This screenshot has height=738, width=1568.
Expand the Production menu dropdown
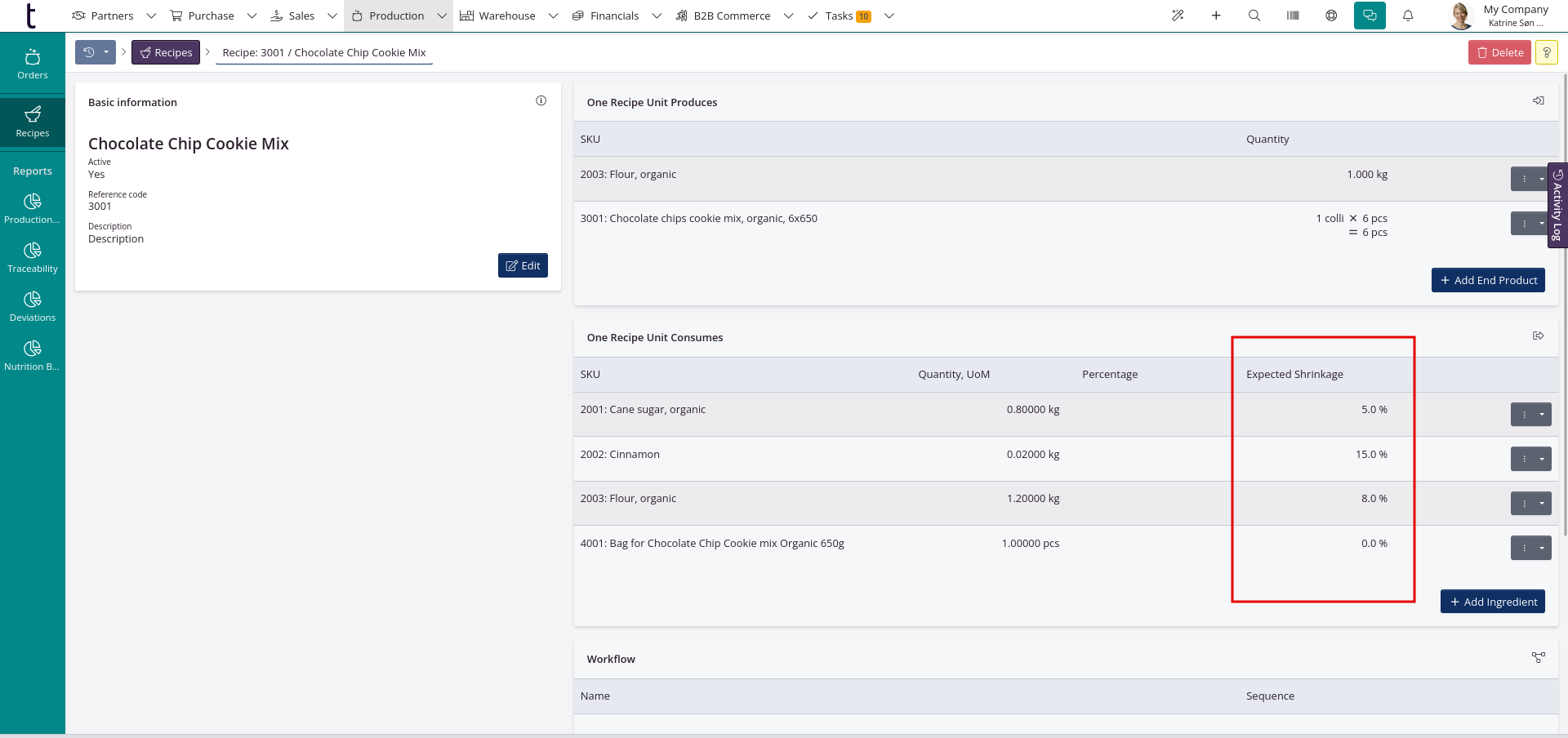tap(442, 16)
